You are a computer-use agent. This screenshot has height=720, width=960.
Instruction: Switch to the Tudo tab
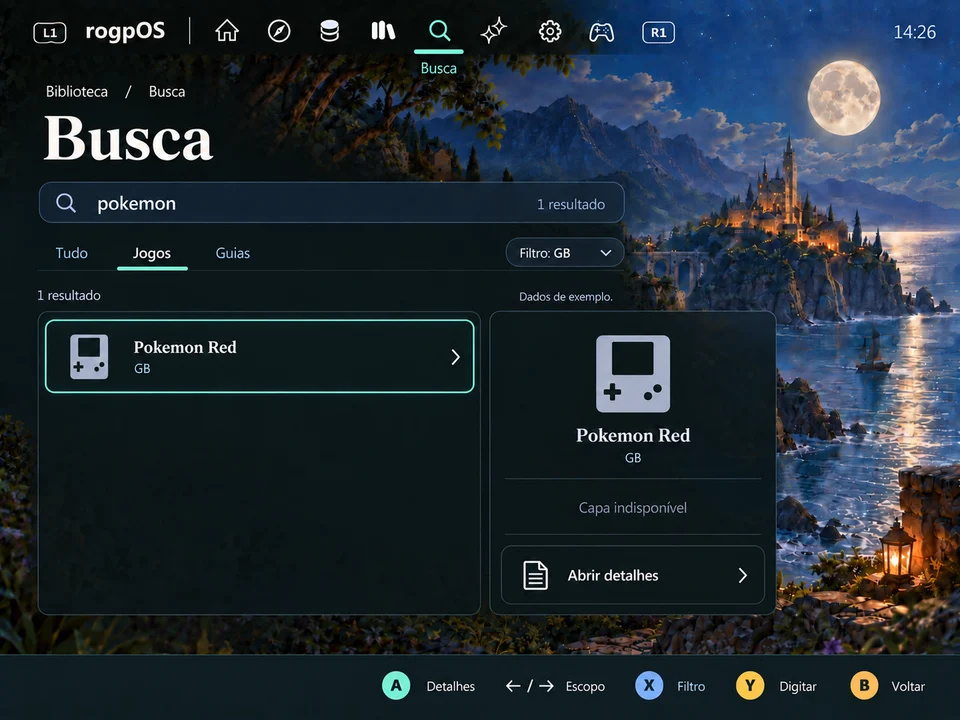(72, 253)
